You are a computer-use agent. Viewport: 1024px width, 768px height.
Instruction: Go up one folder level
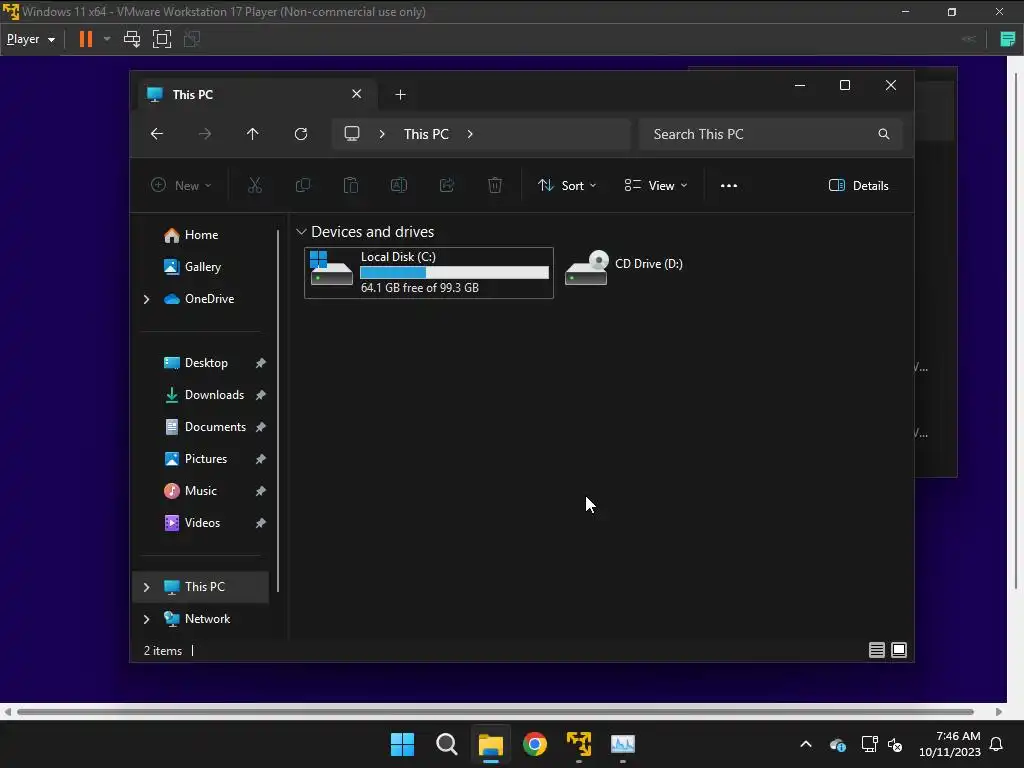click(x=253, y=134)
